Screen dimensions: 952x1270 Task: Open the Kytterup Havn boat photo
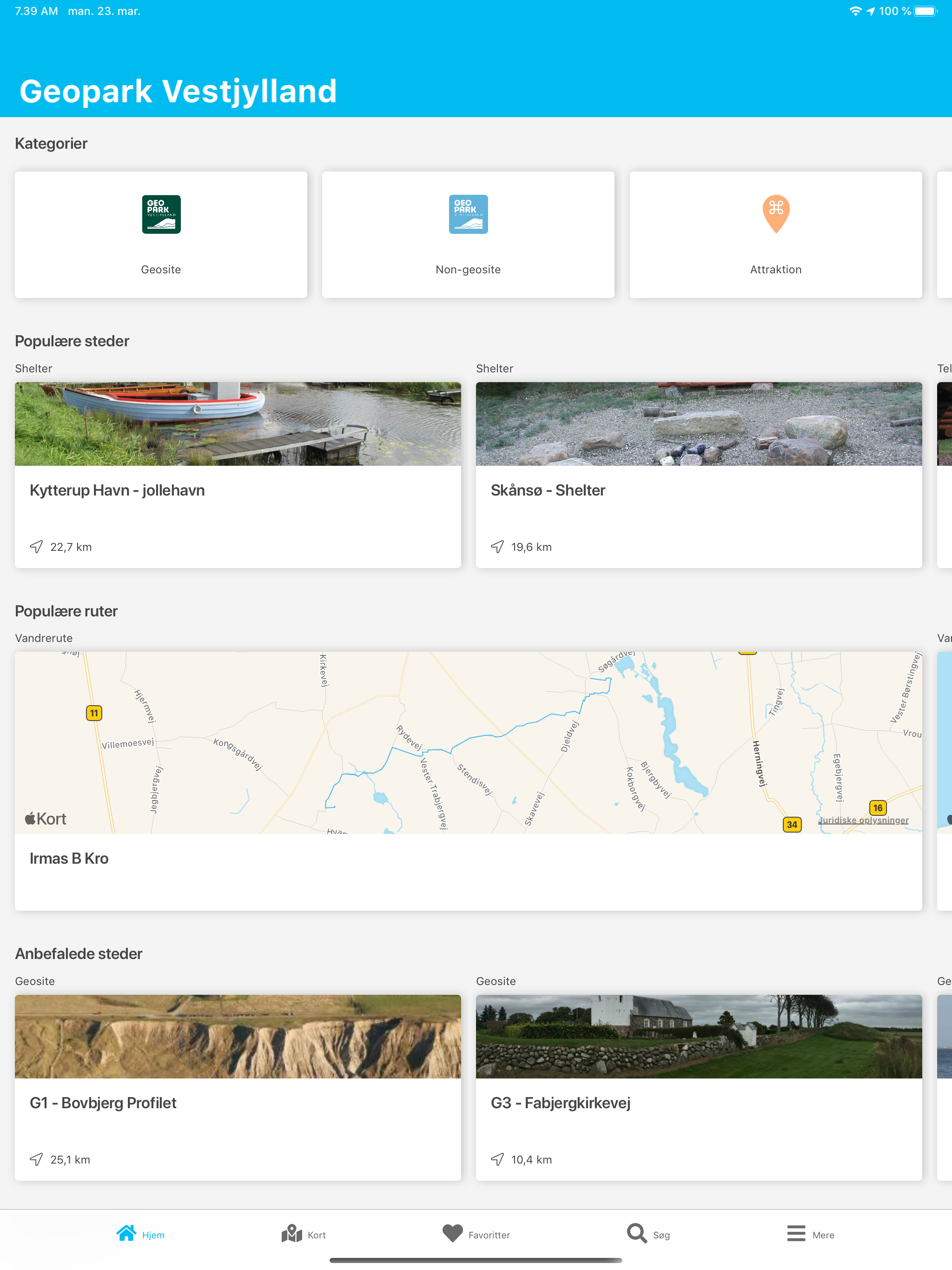[x=238, y=423]
